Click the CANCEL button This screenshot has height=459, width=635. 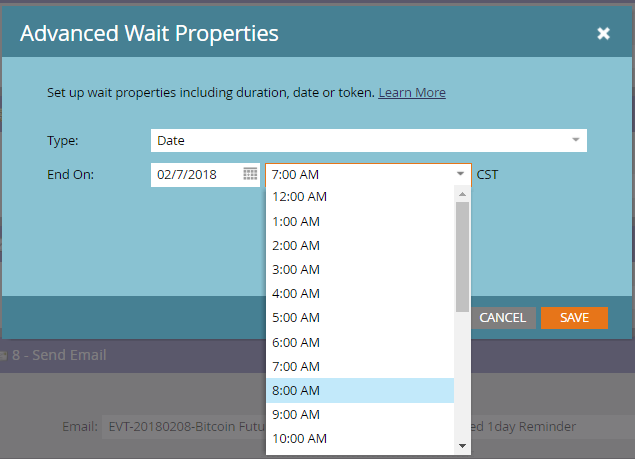click(x=503, y=318)
